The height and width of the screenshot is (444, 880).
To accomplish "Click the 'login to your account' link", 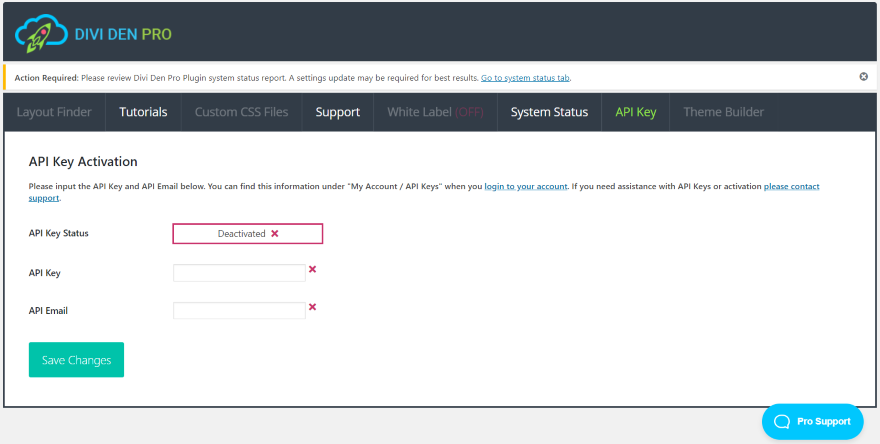I will pos(525,187).
